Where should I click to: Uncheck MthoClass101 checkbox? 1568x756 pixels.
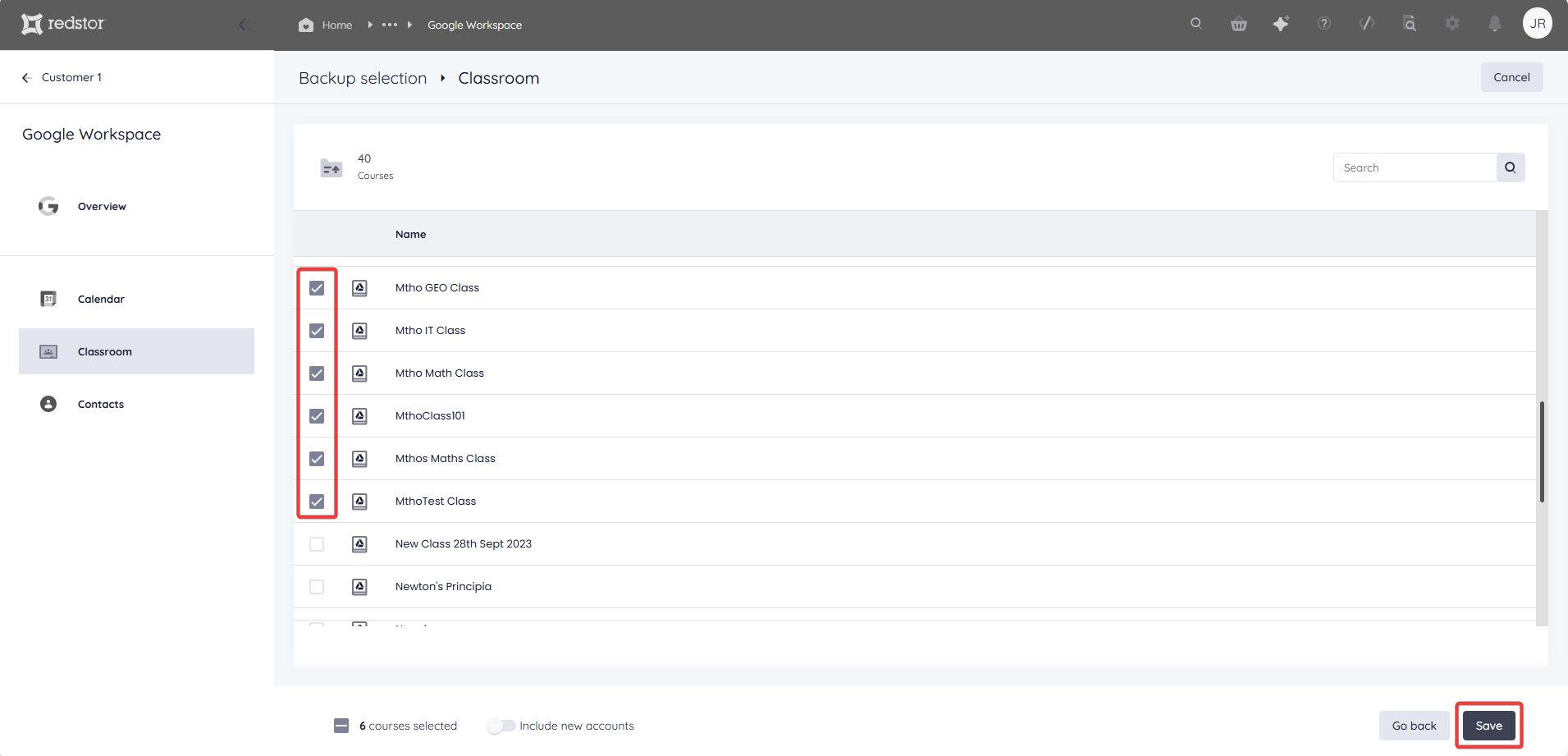(x=317, y=416)
